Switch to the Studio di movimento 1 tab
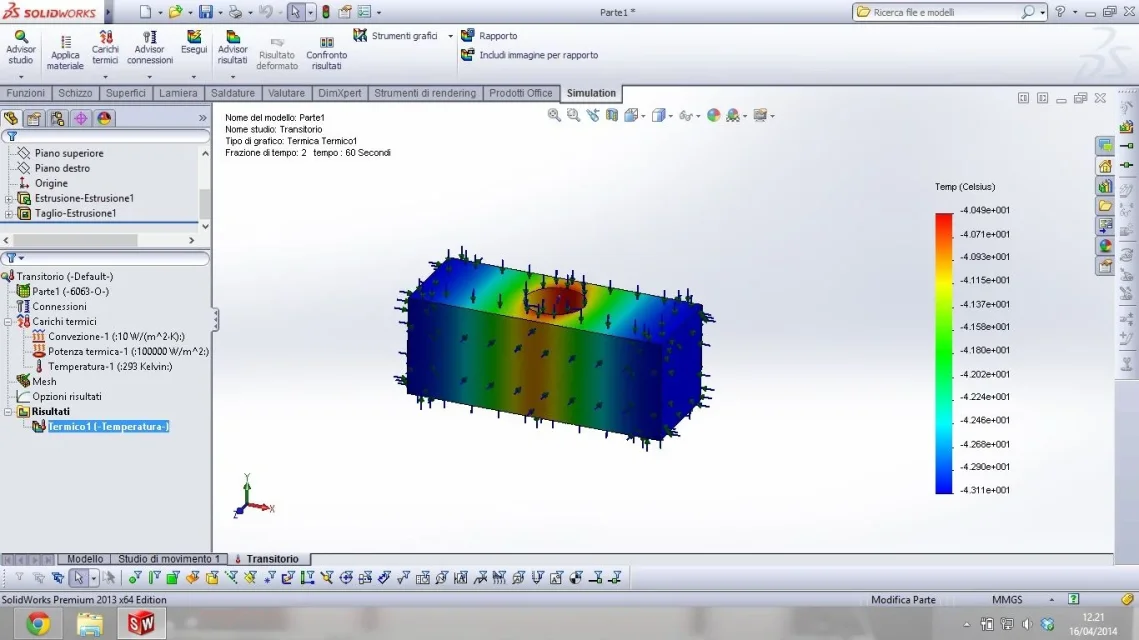This screenshot has height=640, width=1139. pos(169,559)
